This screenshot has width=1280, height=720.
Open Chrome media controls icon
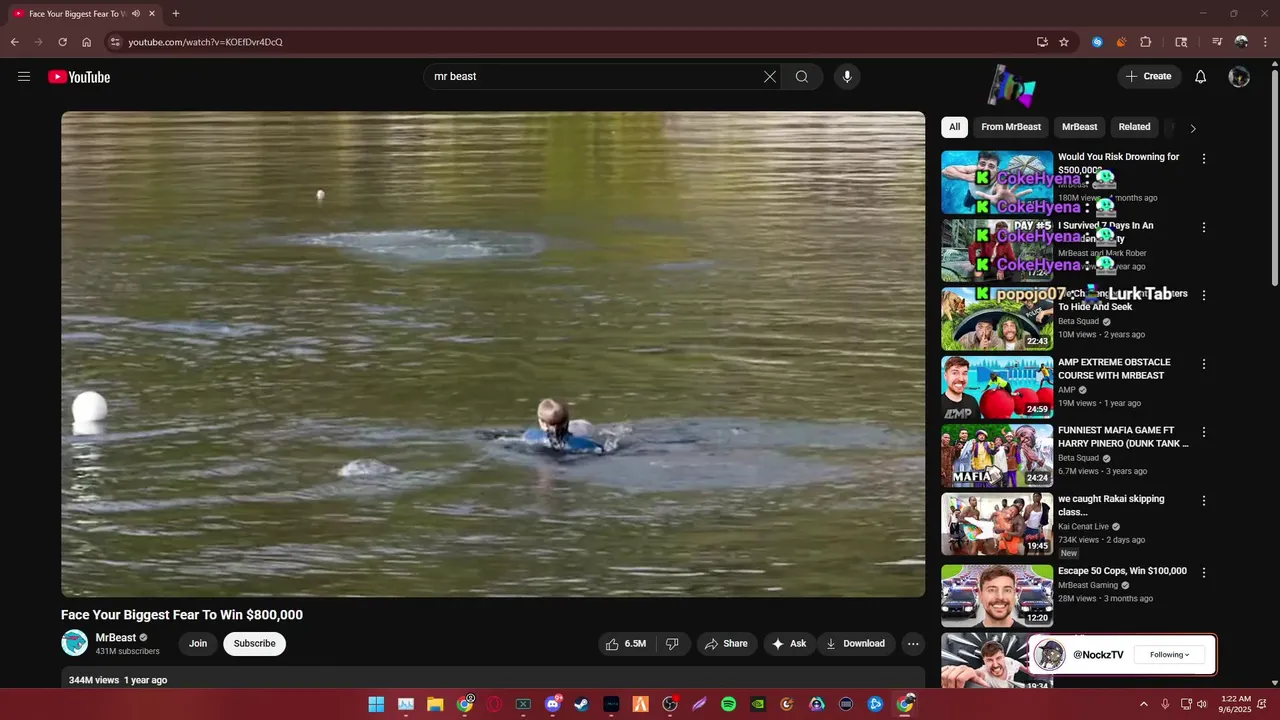tap(1217, 42)
